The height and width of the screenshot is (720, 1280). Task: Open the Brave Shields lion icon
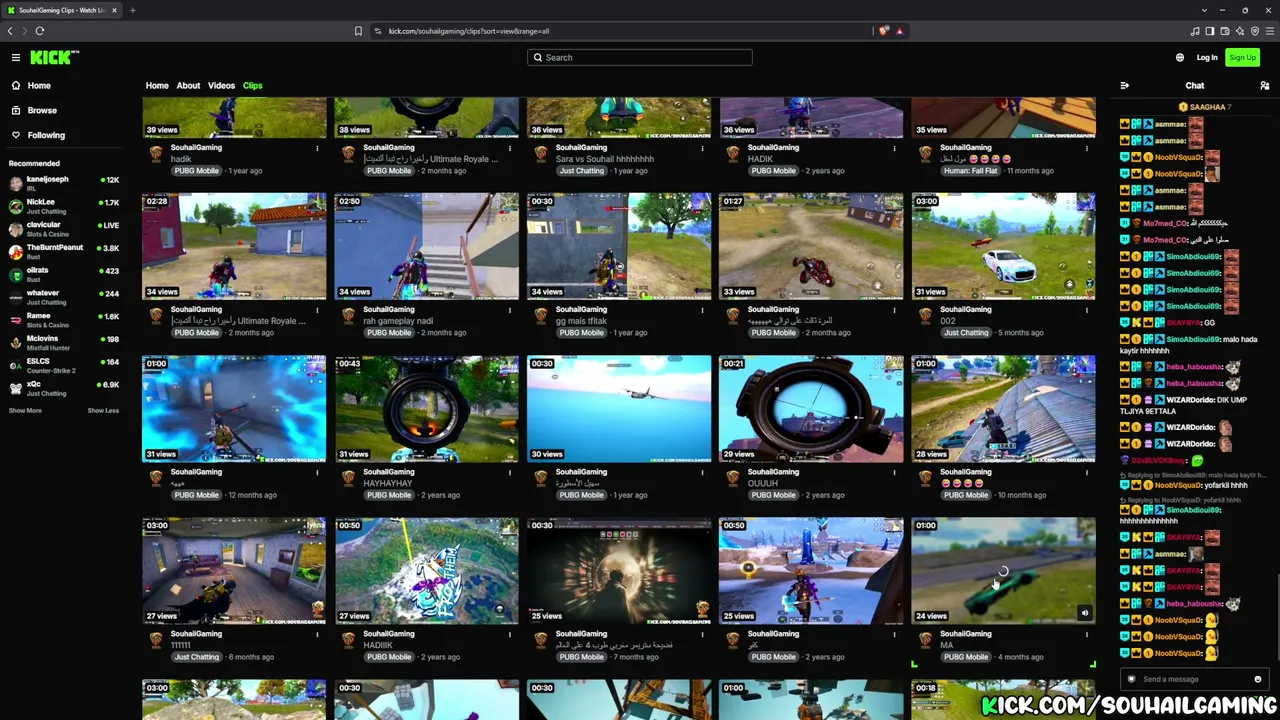coord(884,31)
